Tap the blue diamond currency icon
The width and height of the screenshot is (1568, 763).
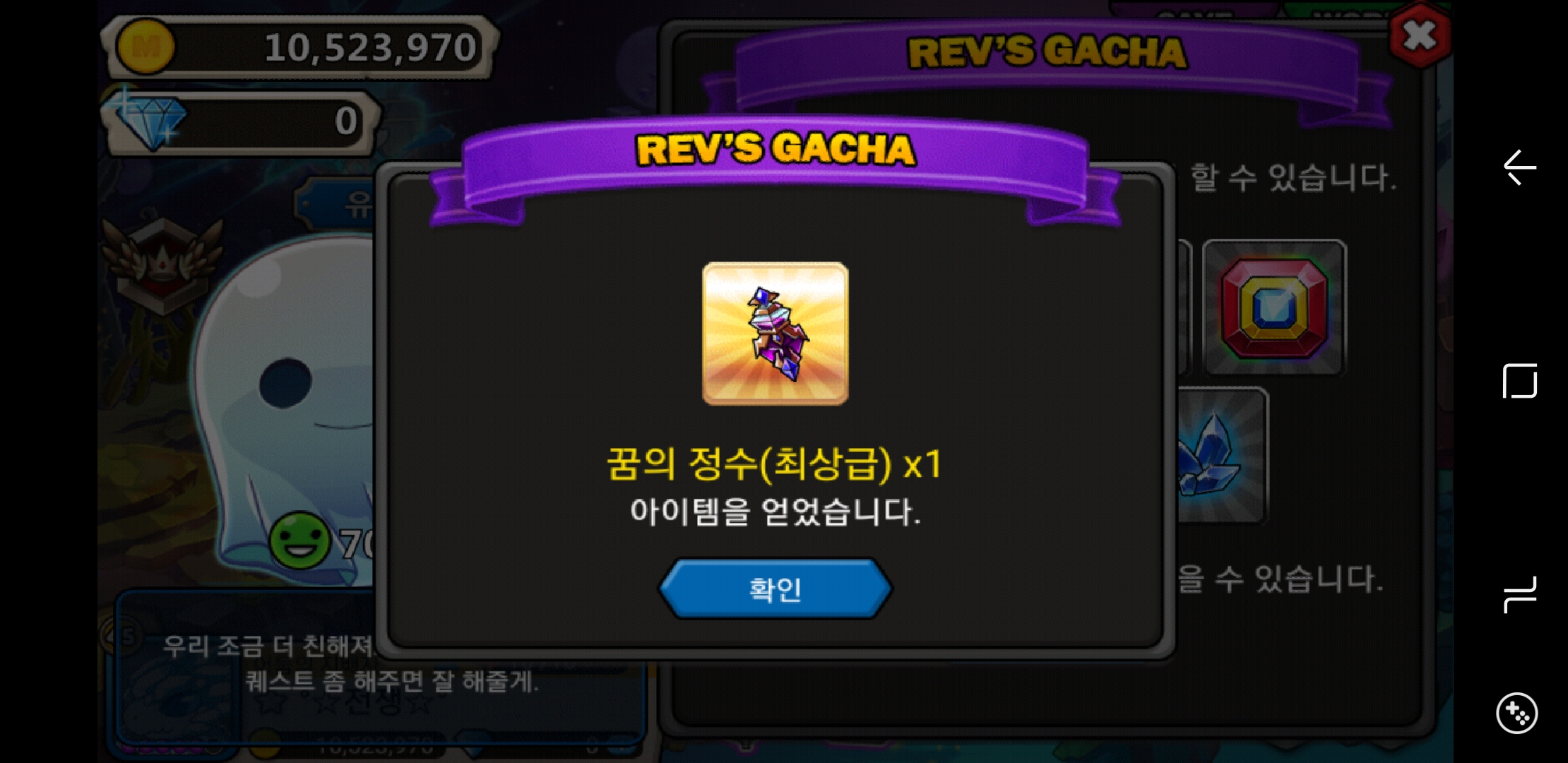click(x=151, y=122)
